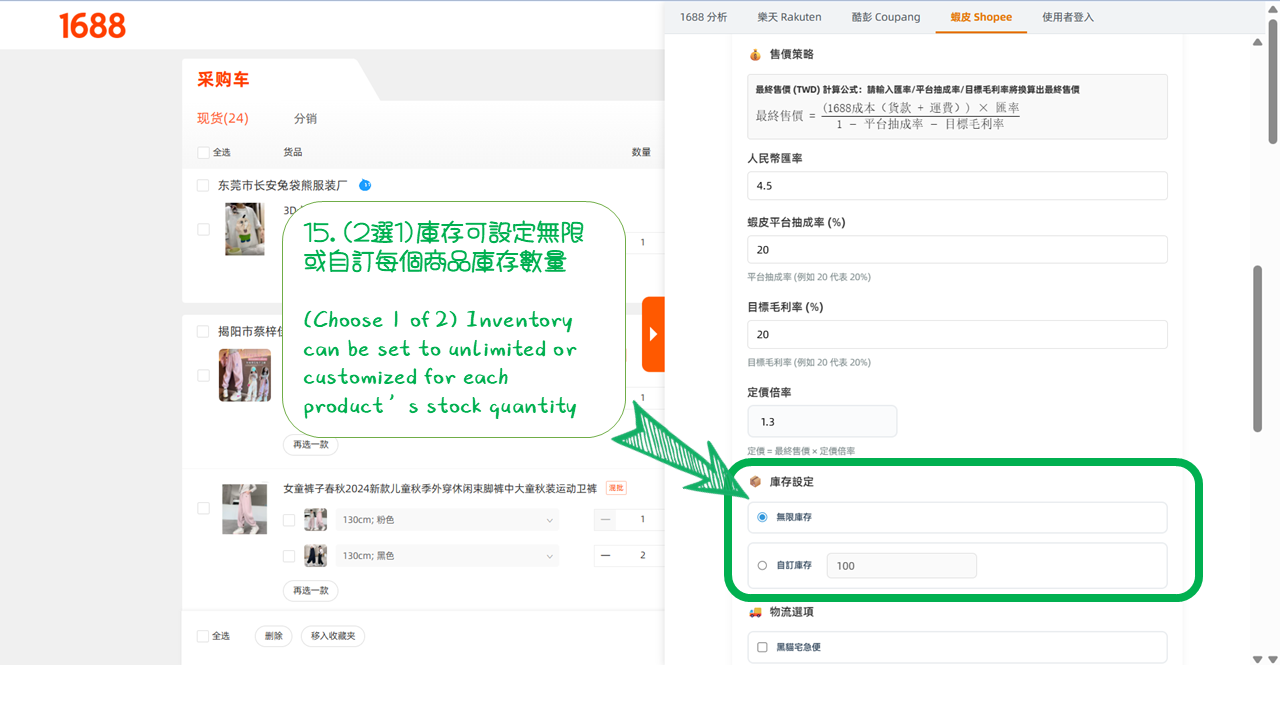Enable the 黑貓宅急便 shipping checkbox
The height and width of the screenshot is (720, 1280).
pyautogui.click(x=762, y=647)
